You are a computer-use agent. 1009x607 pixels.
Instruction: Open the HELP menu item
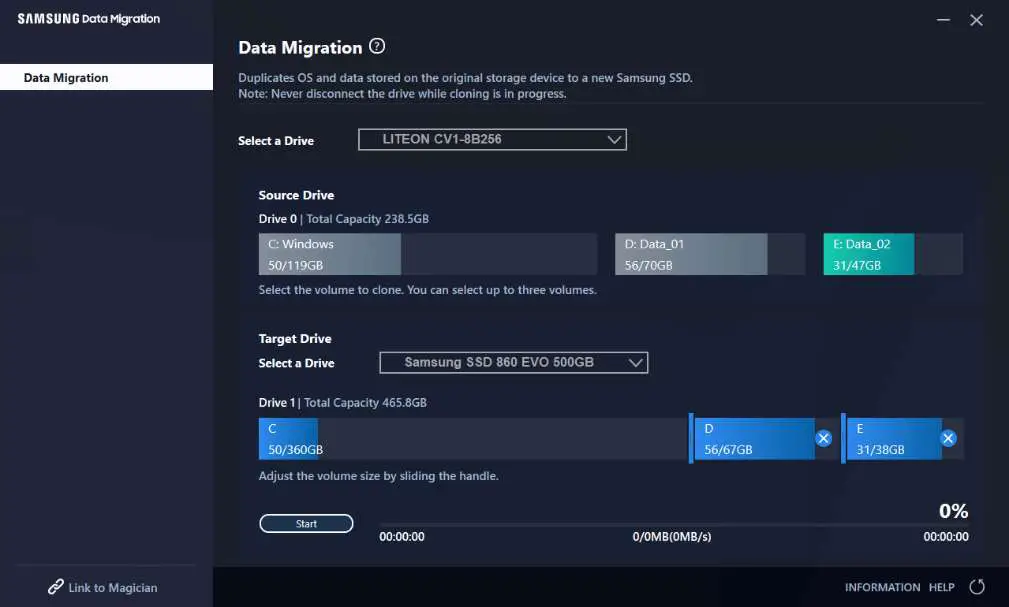point(941,588)
